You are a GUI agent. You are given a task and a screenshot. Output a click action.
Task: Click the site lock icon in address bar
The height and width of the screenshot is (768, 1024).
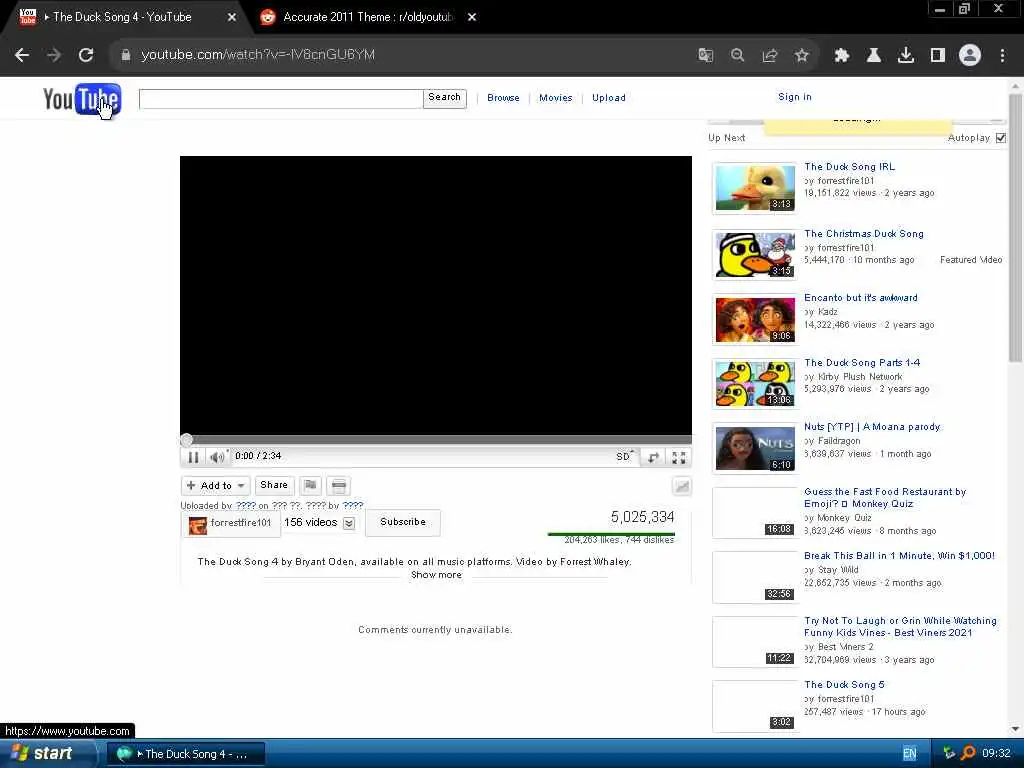126,56
